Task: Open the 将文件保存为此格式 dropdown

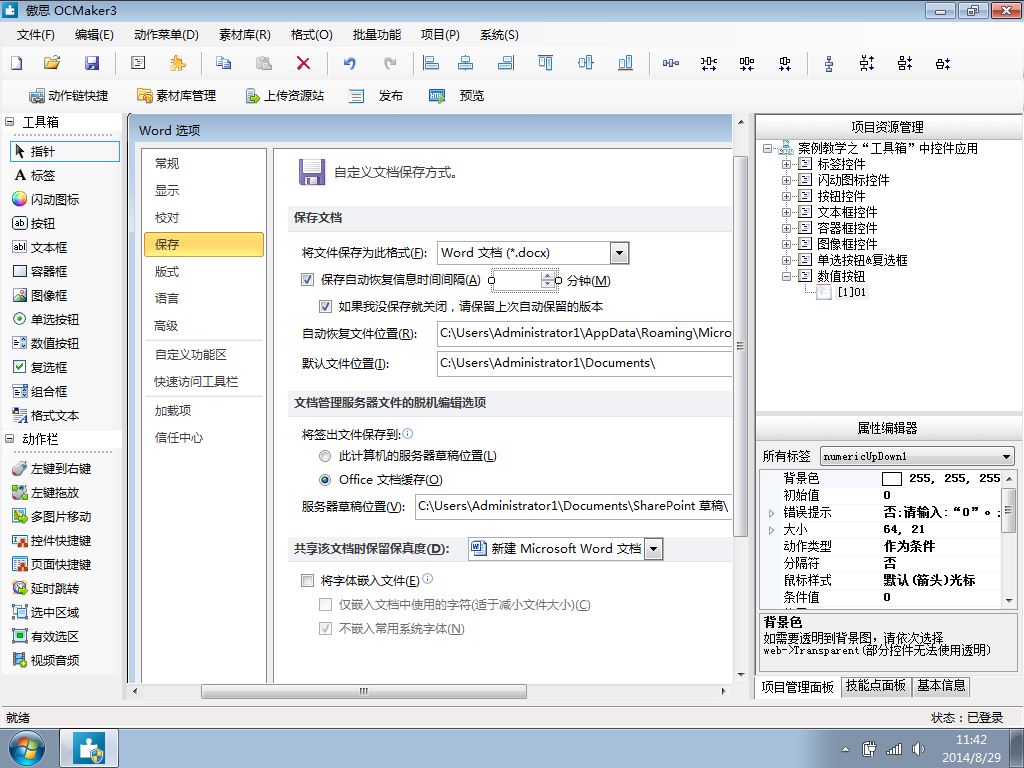Action: 619,253
